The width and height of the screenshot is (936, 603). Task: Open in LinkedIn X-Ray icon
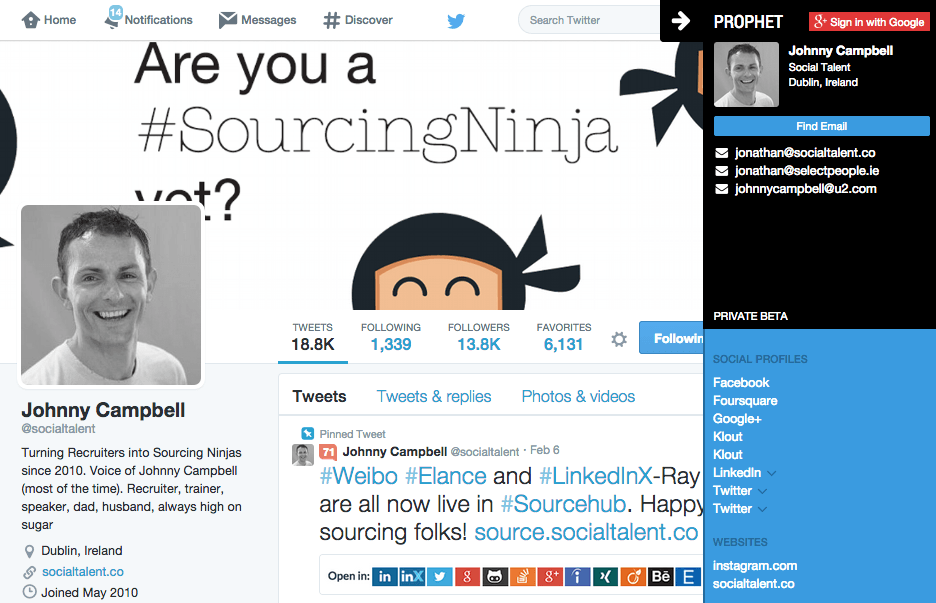(x=412, y=576)
